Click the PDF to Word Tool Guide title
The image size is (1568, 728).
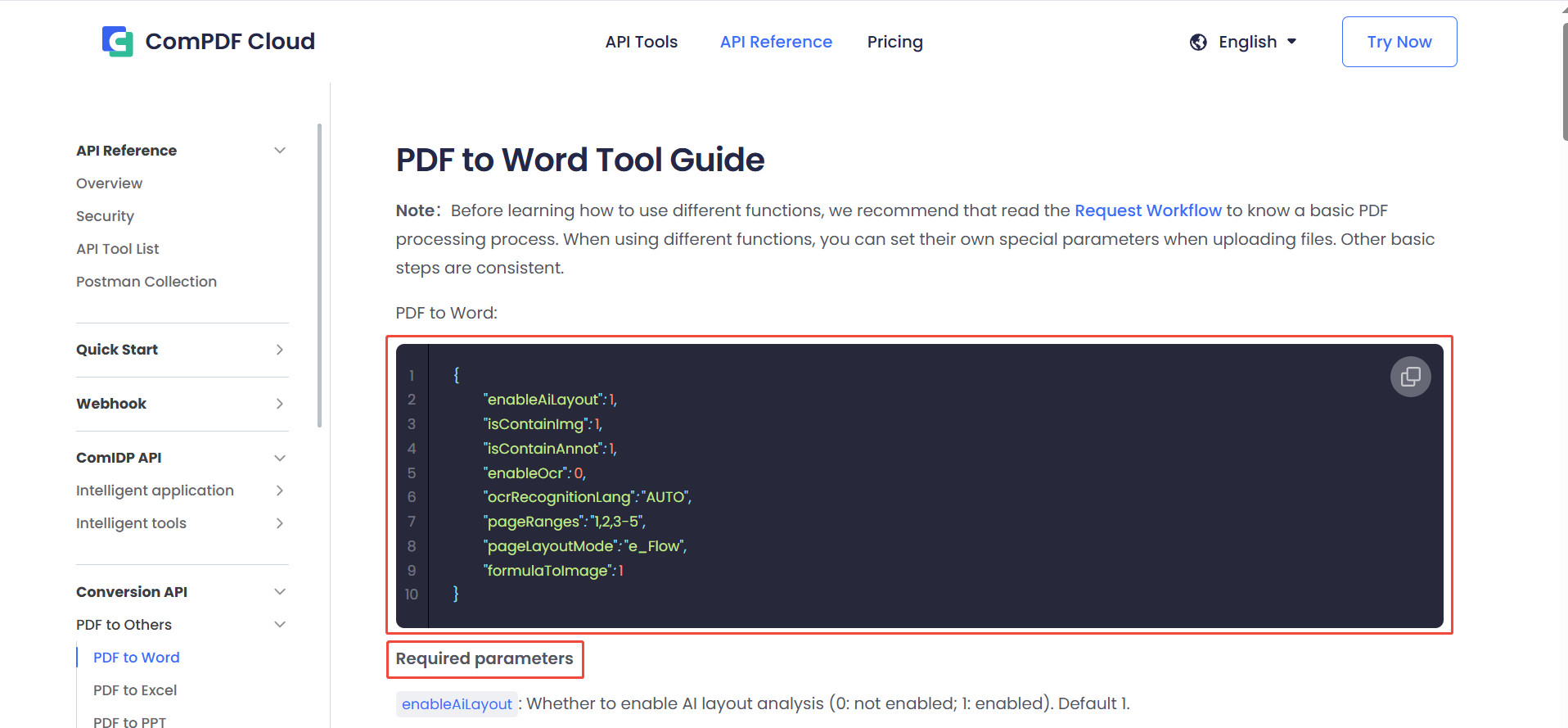580,160
